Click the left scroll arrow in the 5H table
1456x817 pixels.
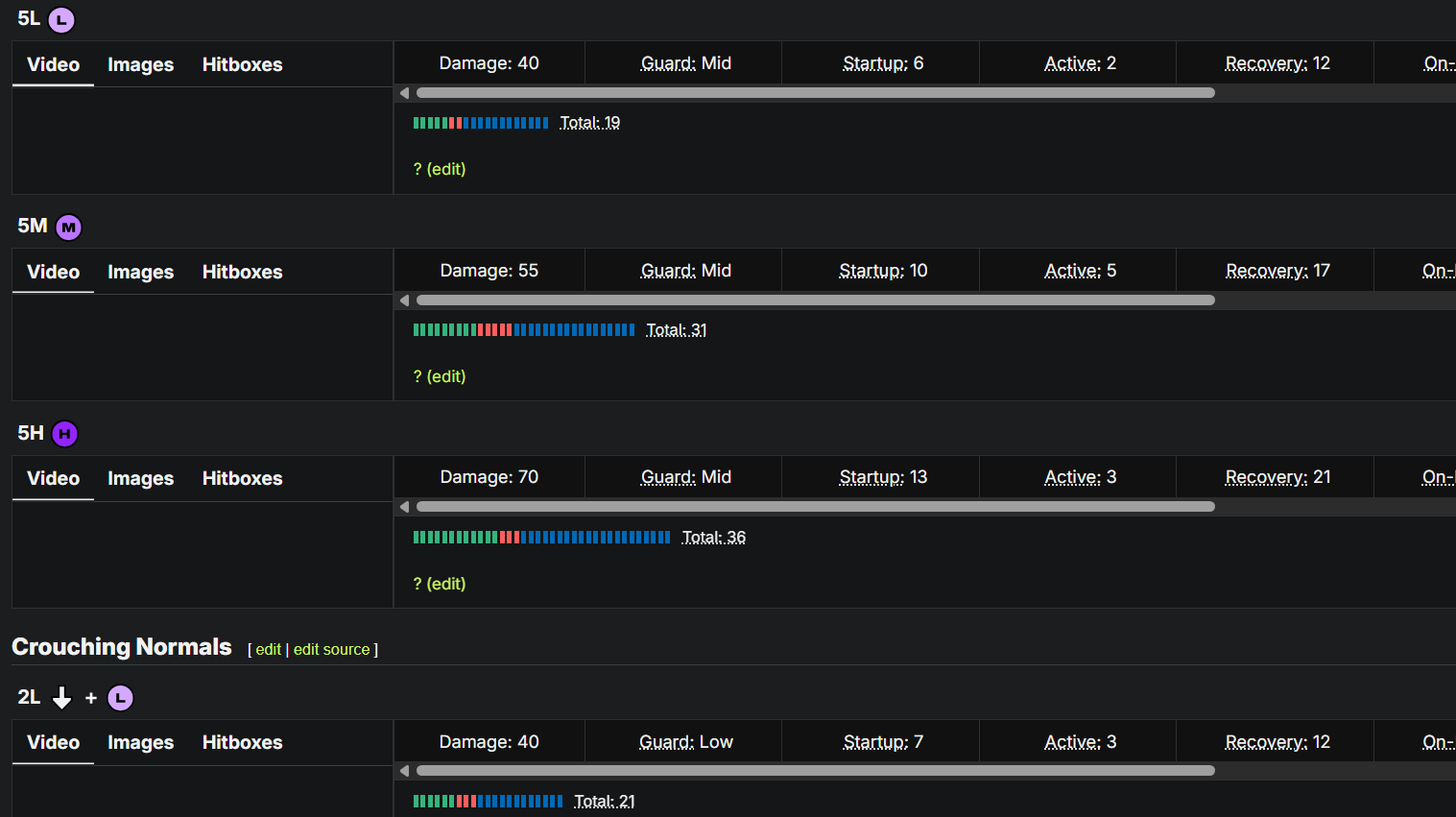tap(405, 507)
